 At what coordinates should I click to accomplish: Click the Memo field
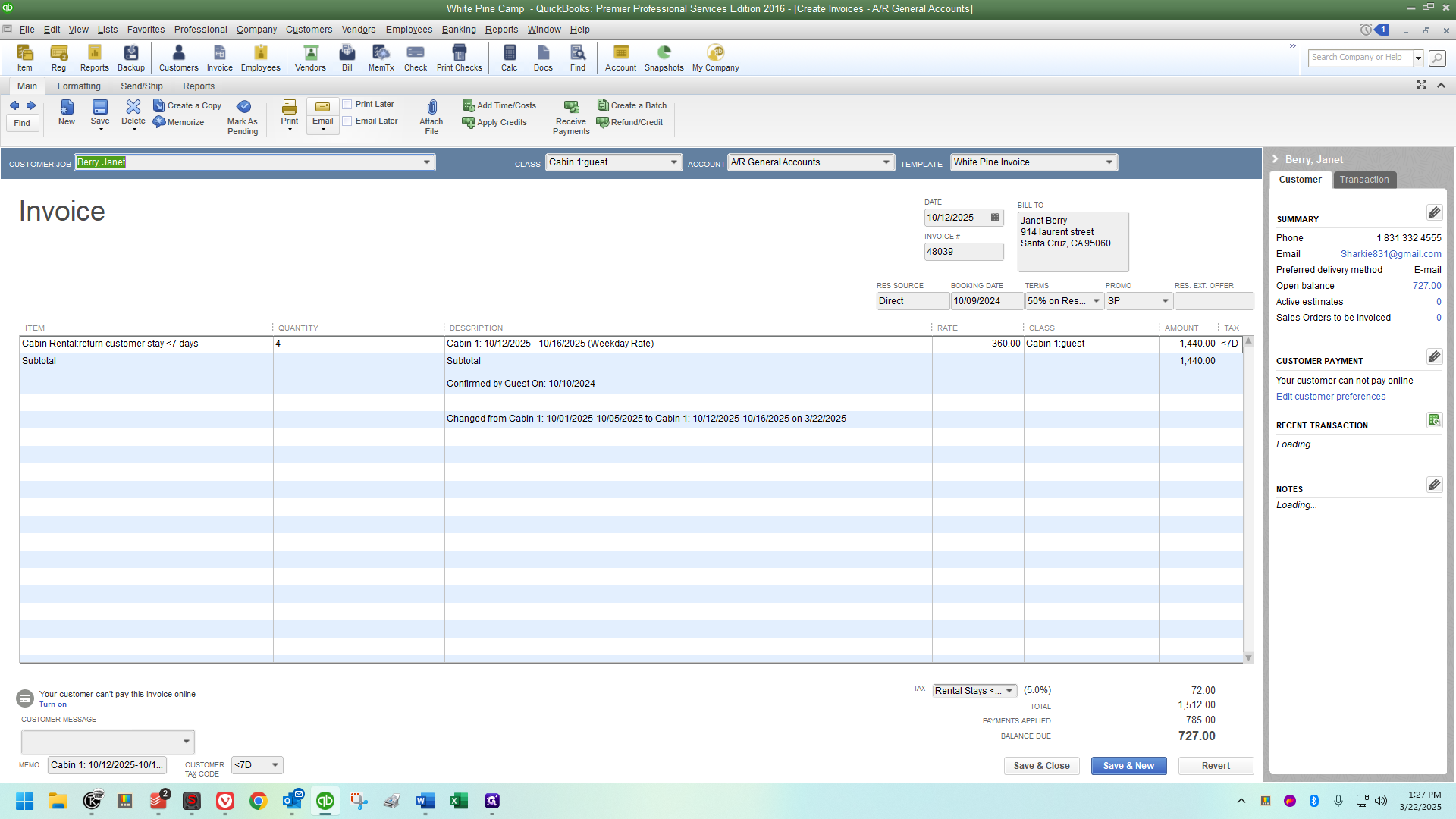[107, 765]
